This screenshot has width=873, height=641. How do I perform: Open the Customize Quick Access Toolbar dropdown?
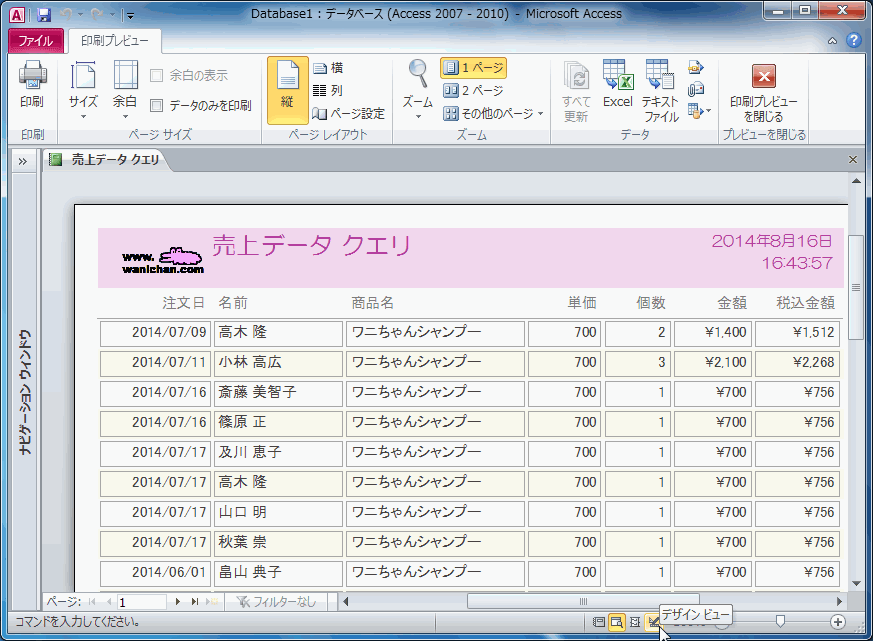130,16
